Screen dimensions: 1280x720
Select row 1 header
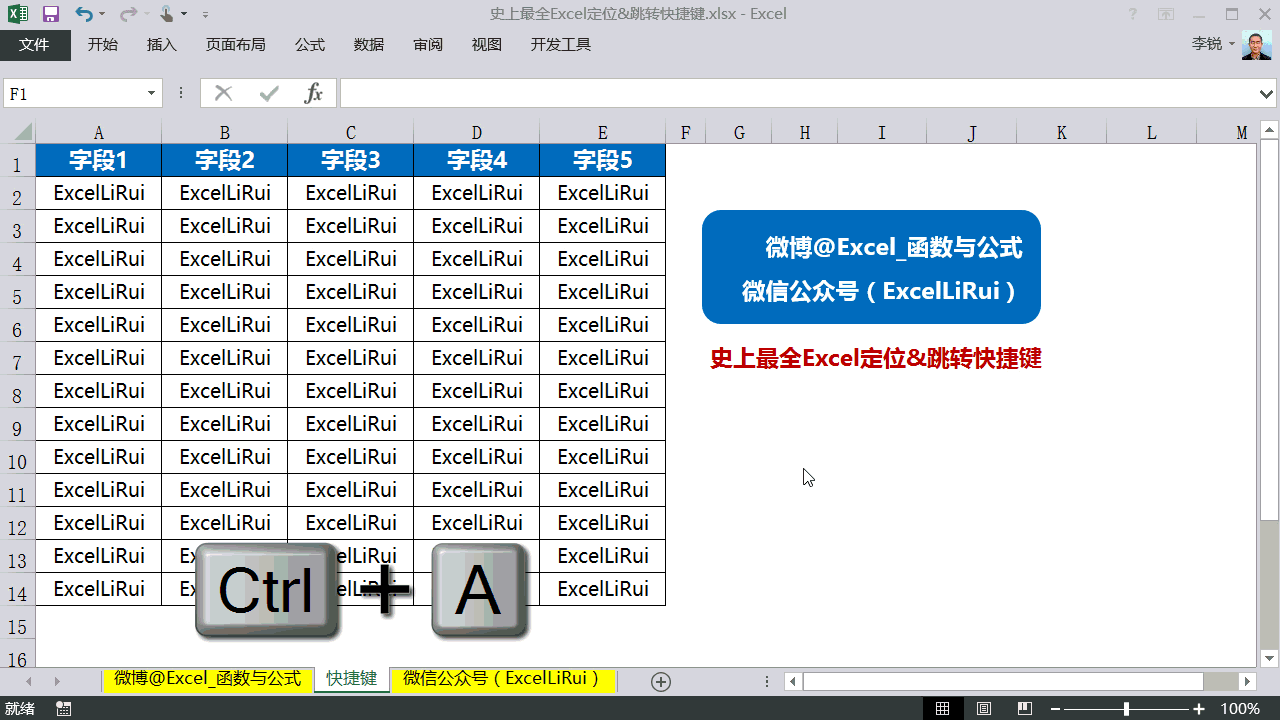click(18, 163)
